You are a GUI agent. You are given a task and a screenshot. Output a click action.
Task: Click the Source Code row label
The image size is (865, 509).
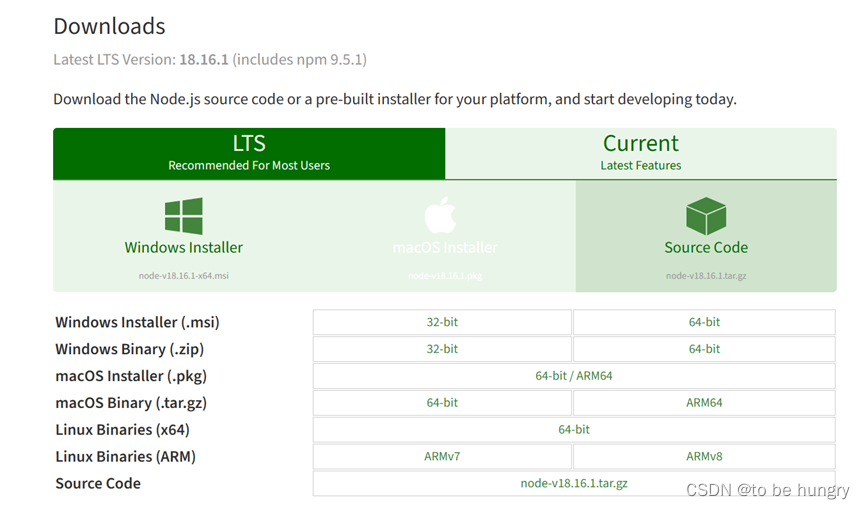98,484
